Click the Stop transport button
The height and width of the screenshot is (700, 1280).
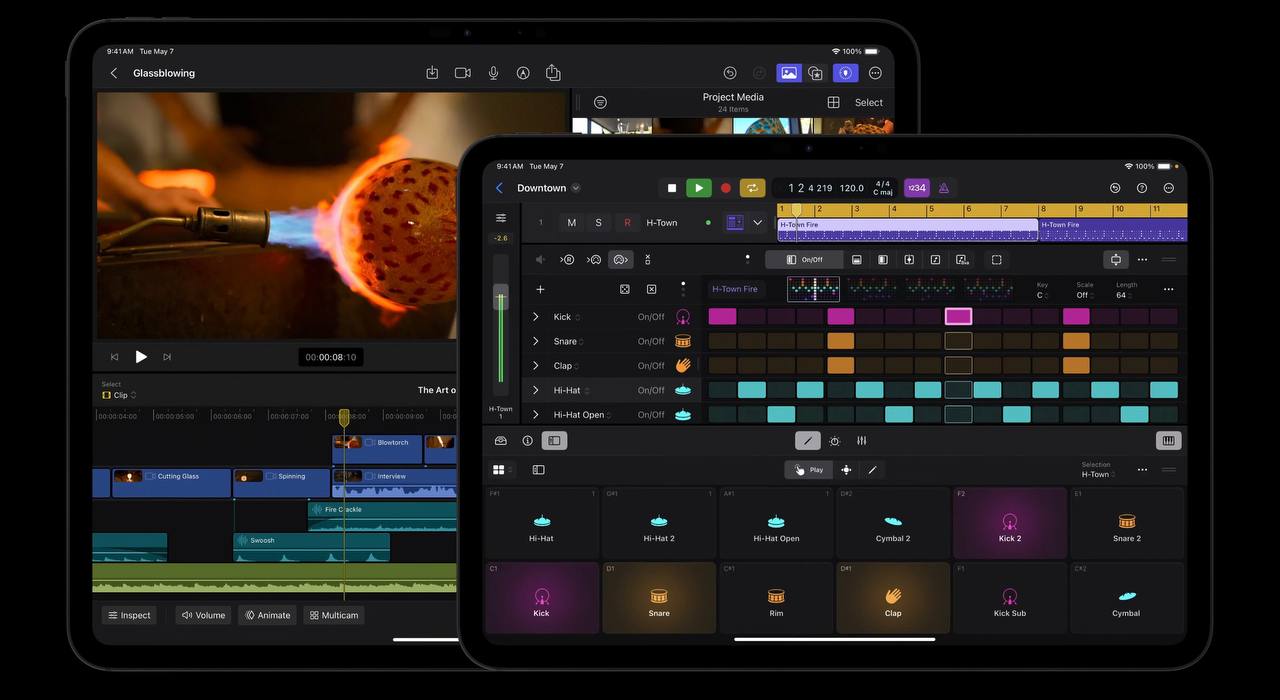coord(672,188)
